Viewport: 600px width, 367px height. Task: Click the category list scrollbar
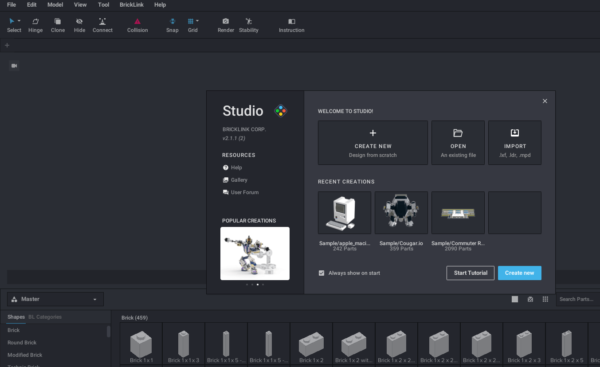pos(108,331)
